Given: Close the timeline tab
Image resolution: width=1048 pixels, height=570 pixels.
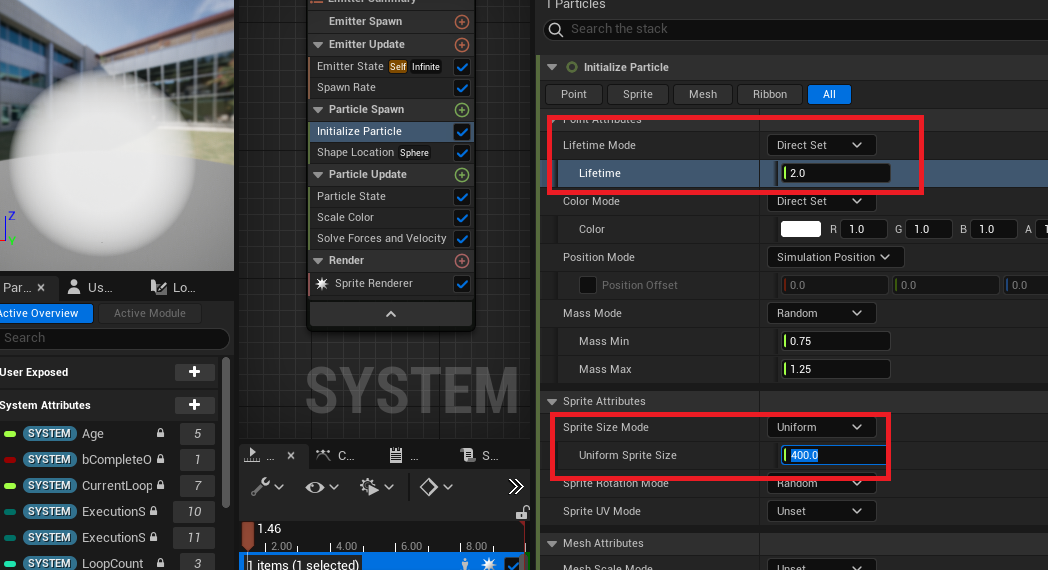Looking at the screenshot, I should pos(291,456).
